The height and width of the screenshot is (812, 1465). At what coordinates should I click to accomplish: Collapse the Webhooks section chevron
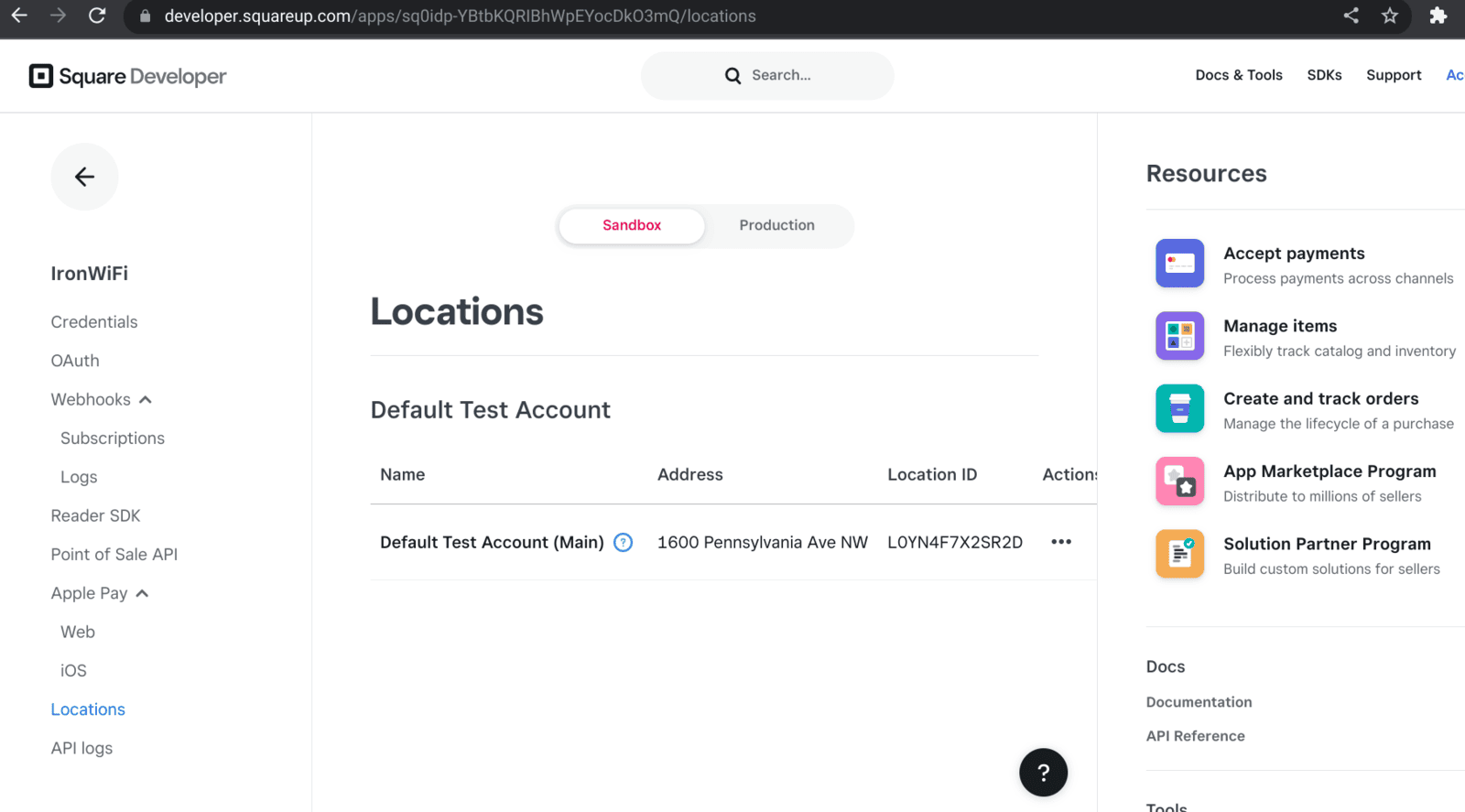pyautogui.click(x=146, y=400)
